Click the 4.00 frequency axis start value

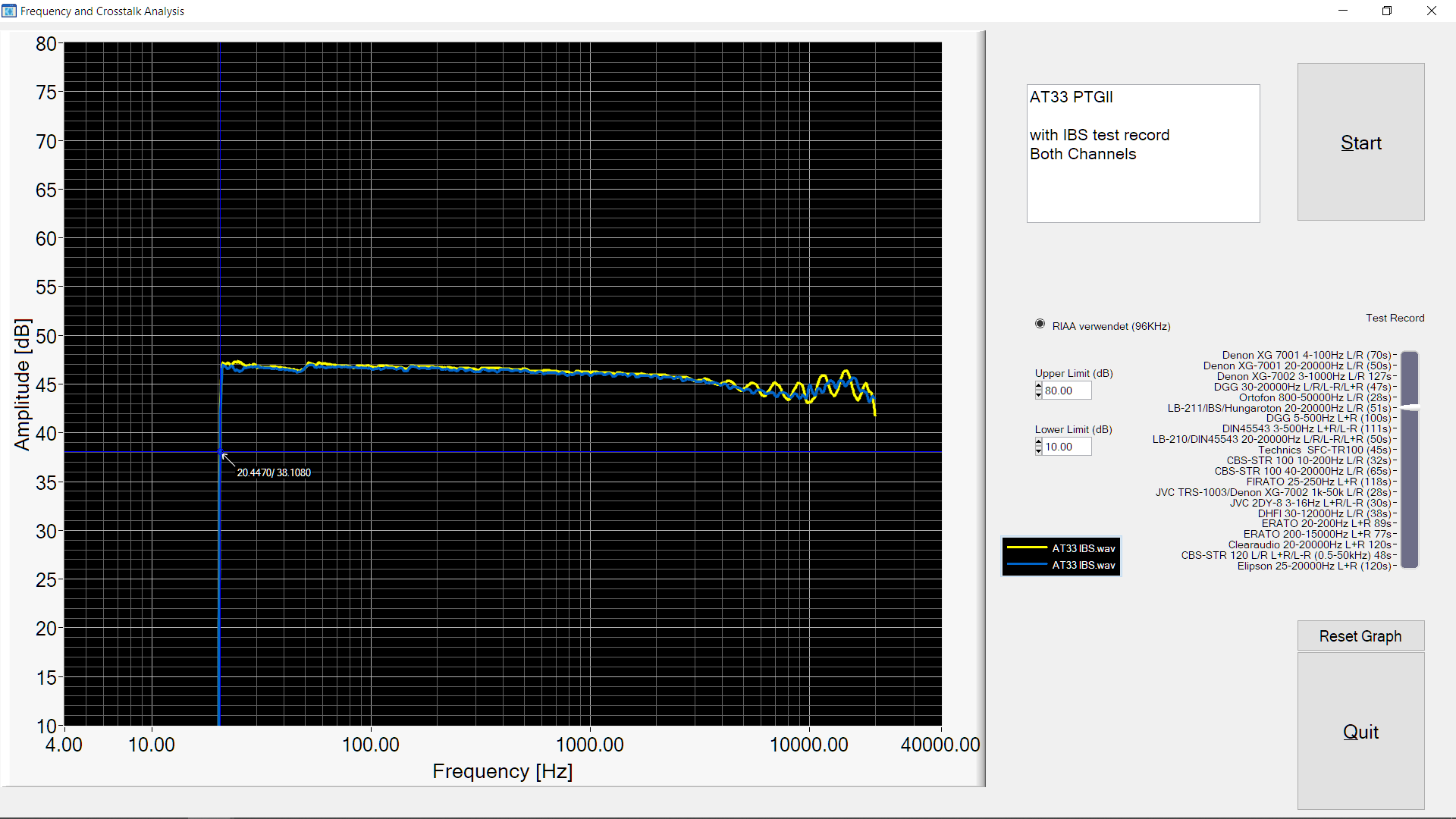(64, 745)
